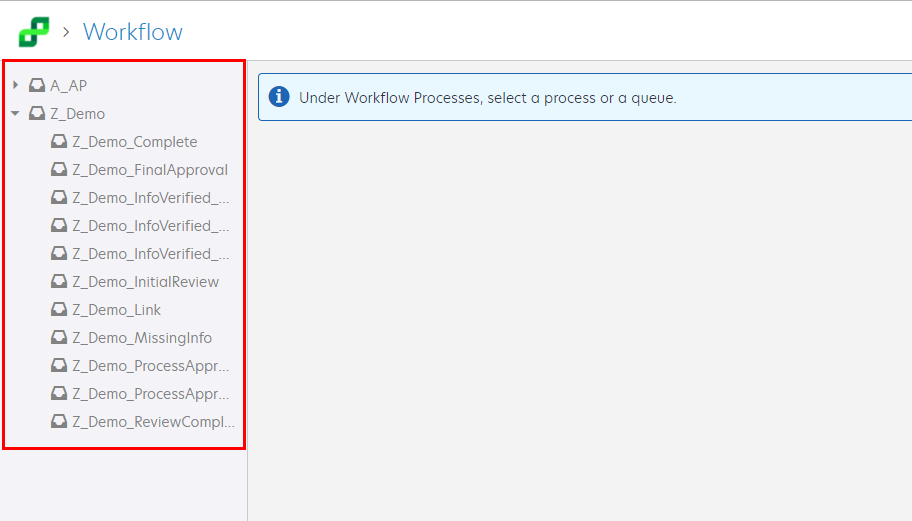Click the blue info icon in banner
Image resolution: width=912 pixels, height=521 pixels.
[x=279, y=97]
